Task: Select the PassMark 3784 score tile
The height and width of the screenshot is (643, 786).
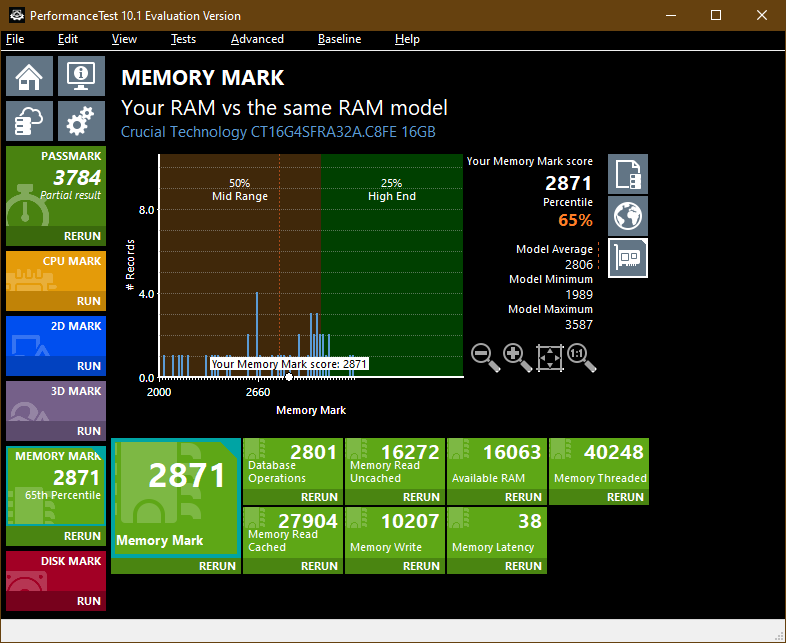Action: point(56,186)
